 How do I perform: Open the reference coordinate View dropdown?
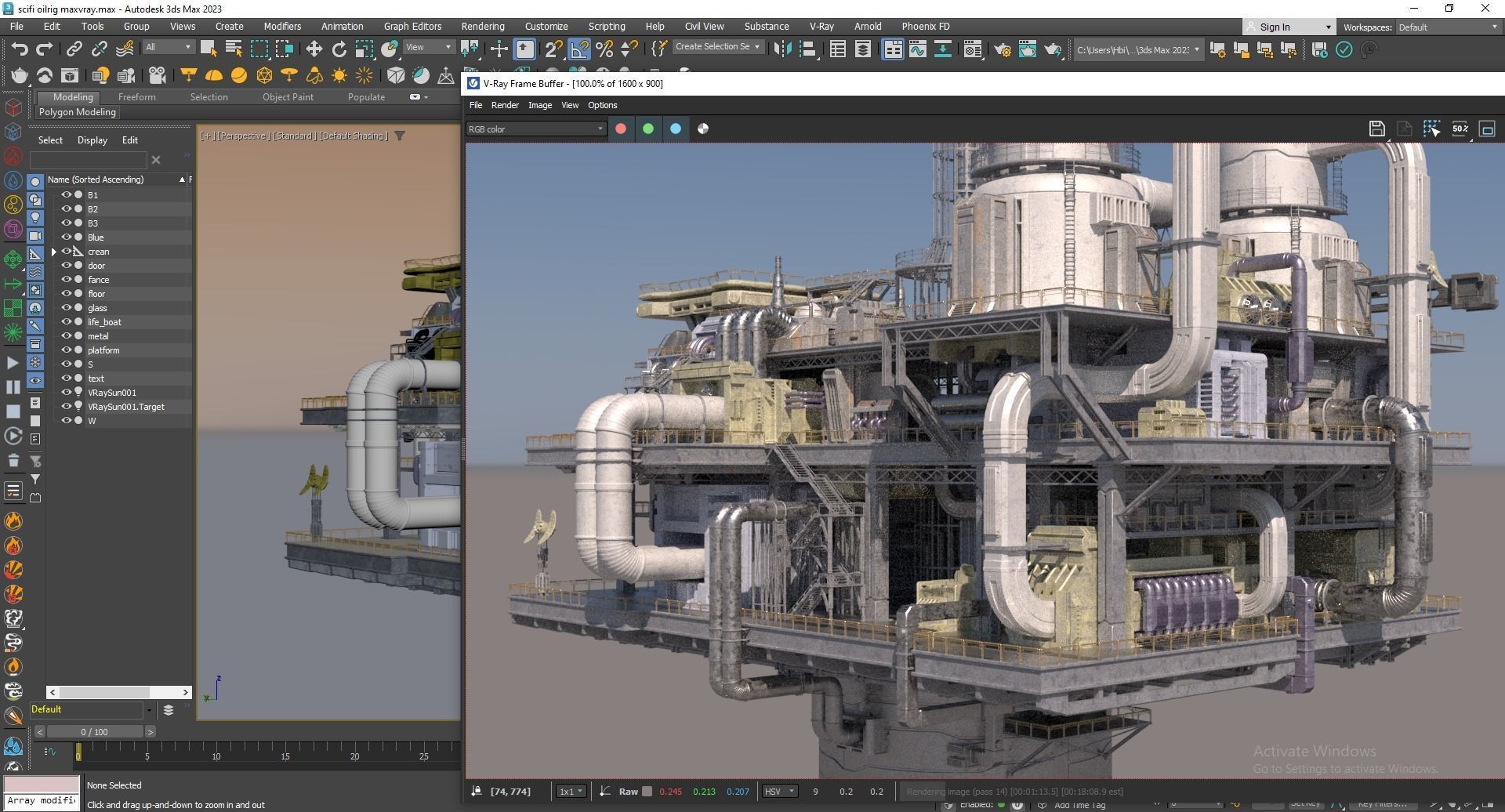429,47
